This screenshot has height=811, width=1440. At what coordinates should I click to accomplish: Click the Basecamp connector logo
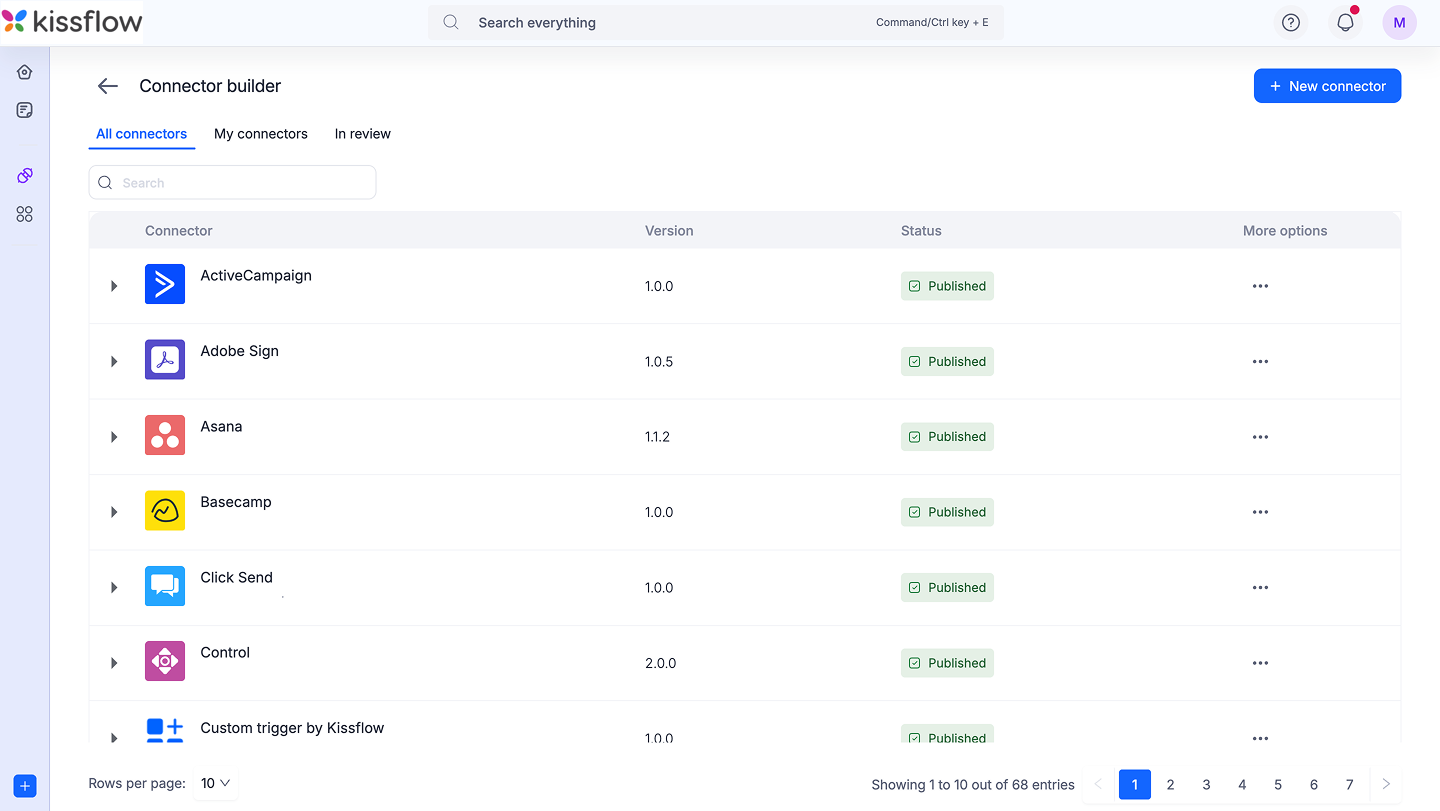click(165, 510)
